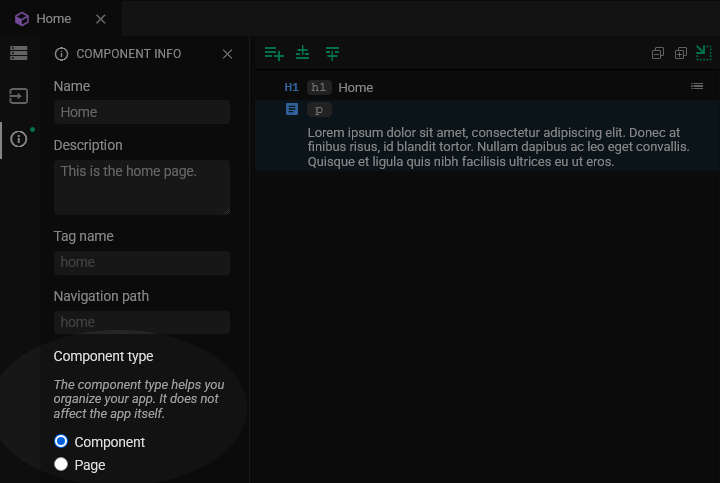
Task: Click the blue paragraph icon
Action: tap(292, 109)
